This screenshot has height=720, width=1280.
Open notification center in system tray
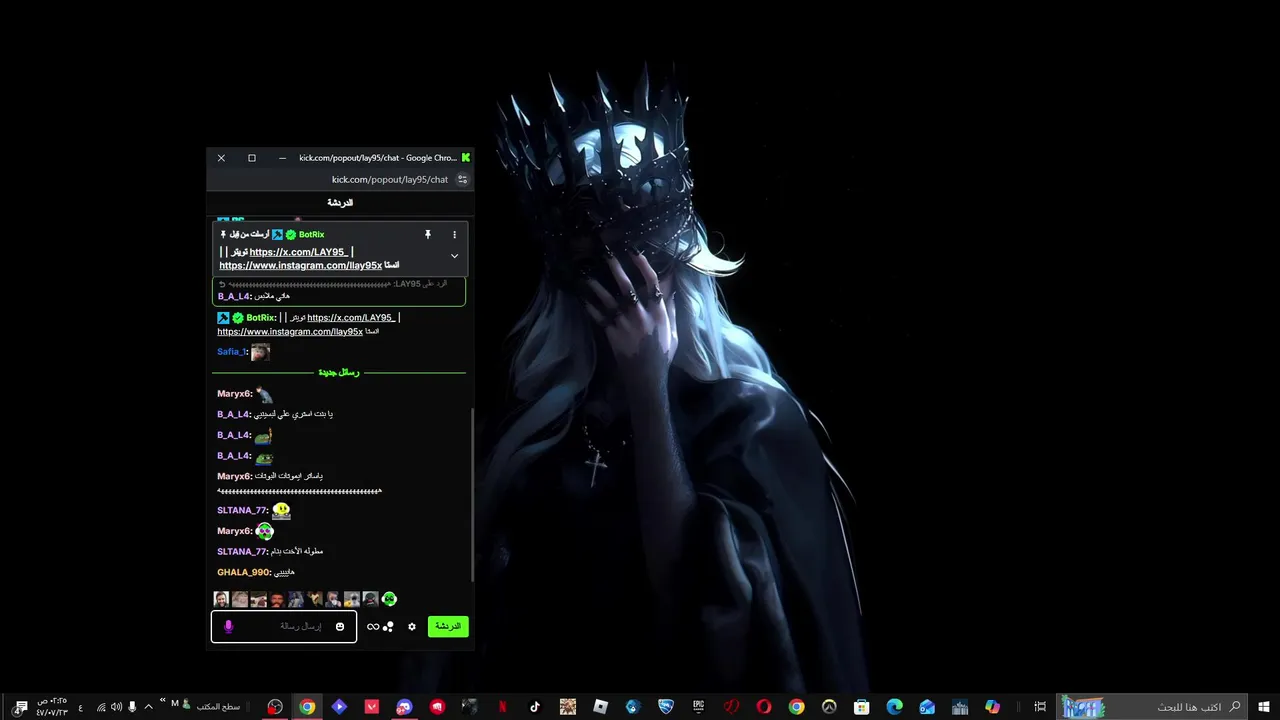click(x=20, y=707)
